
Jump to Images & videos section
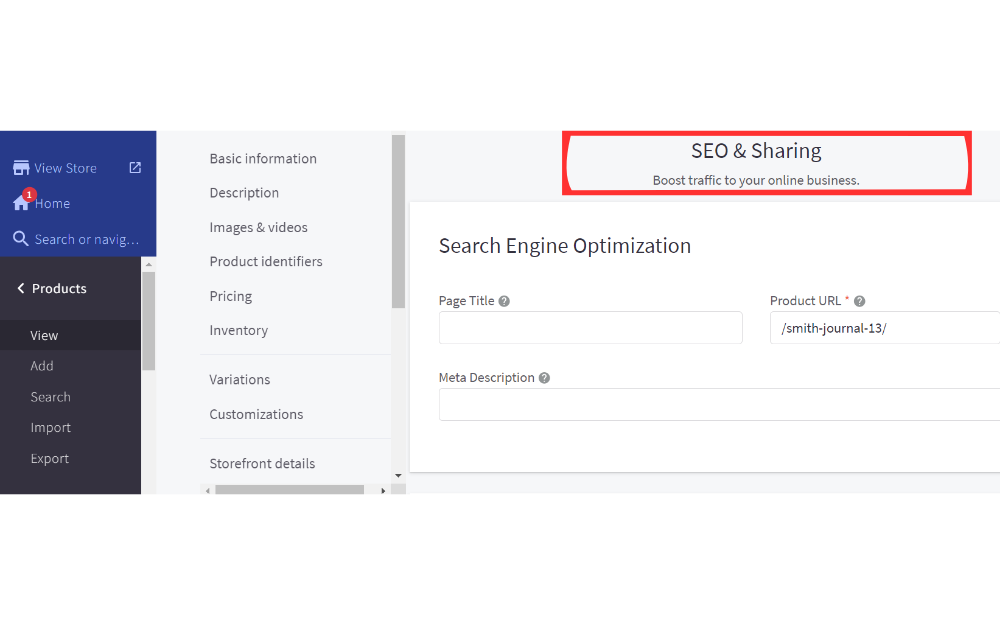point(258,227)
